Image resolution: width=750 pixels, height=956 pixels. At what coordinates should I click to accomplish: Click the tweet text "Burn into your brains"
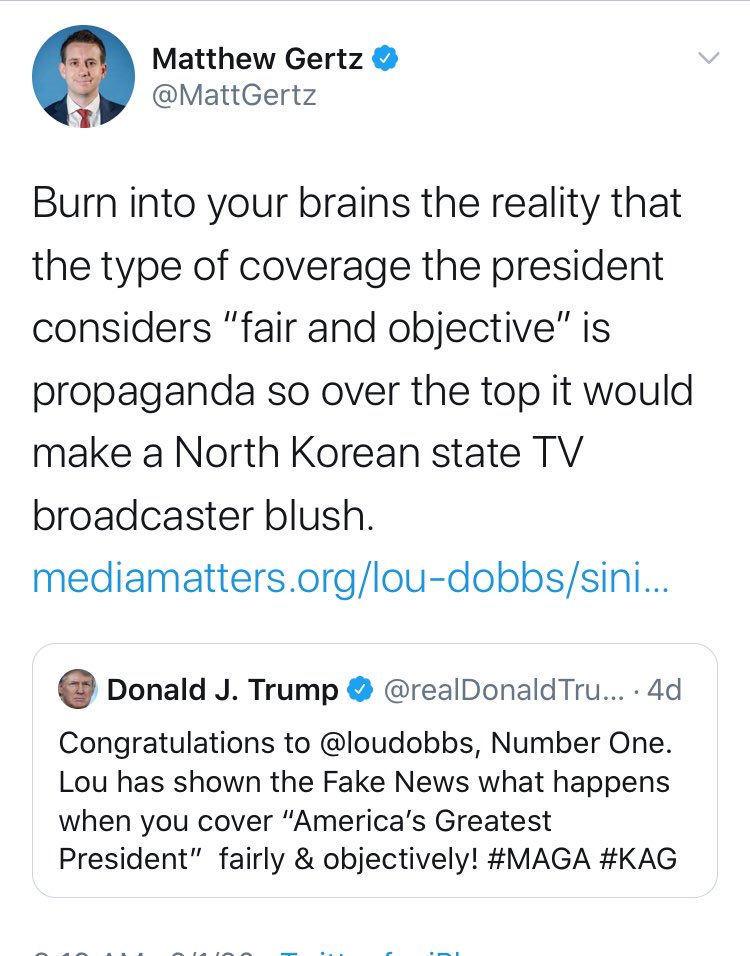tap(220, 203)
